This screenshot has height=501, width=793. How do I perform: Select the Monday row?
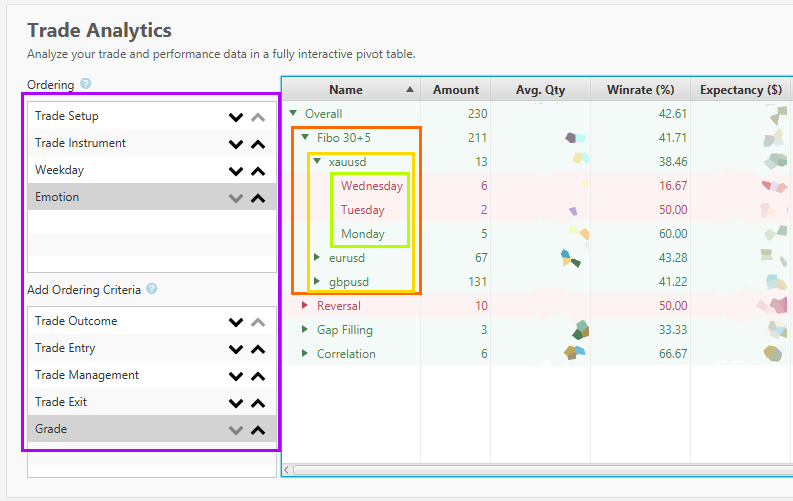pos(363,234)
